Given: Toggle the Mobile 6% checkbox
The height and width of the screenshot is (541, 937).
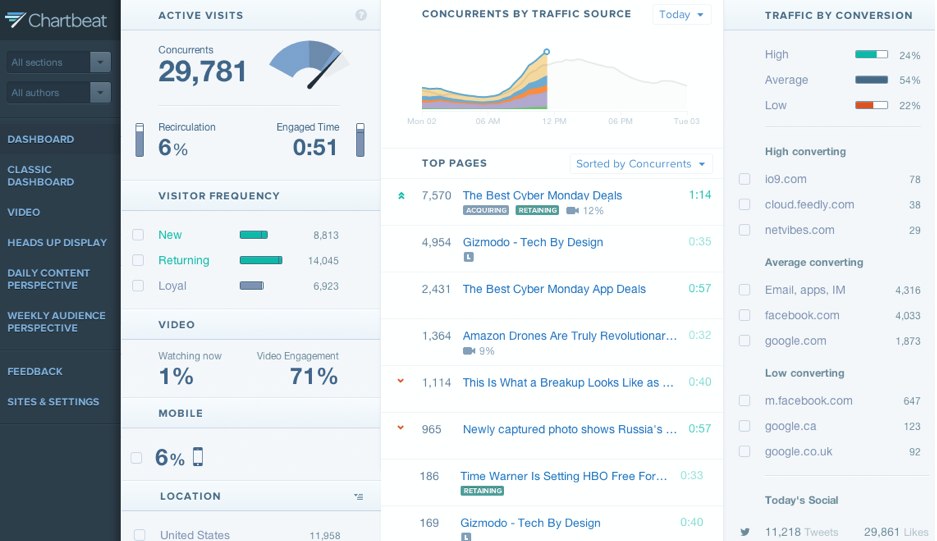Looking at the screenshot, I should pos(136,458).
